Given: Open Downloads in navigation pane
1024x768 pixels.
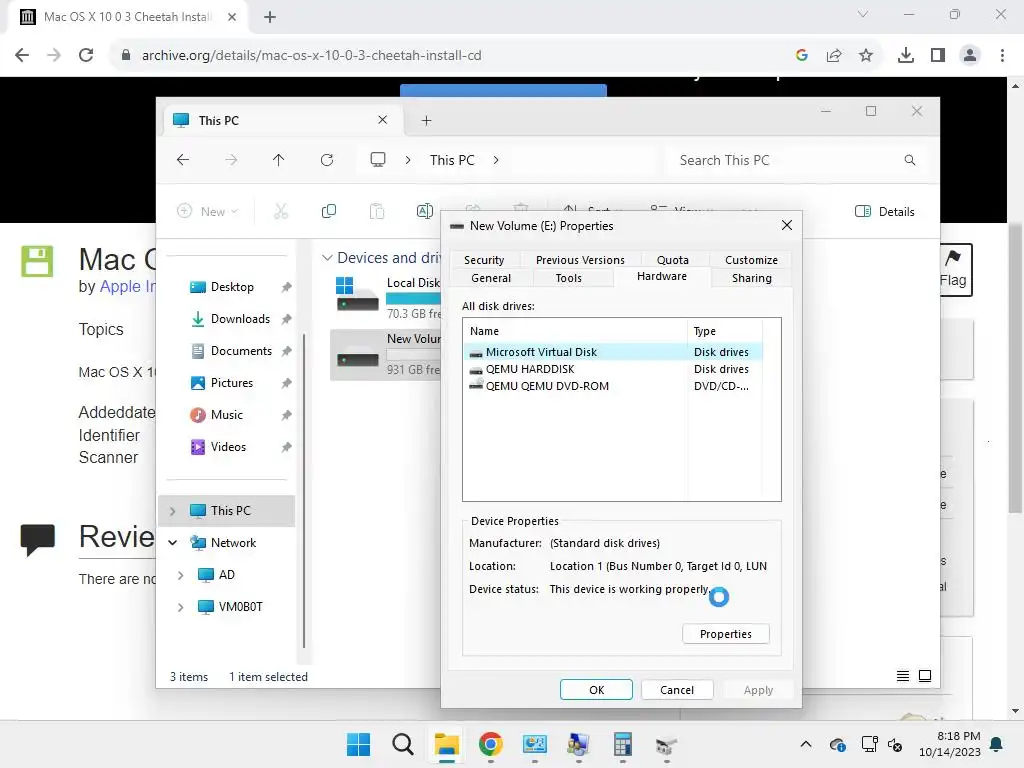Looking at the screenshot, I should pos(240,319).
